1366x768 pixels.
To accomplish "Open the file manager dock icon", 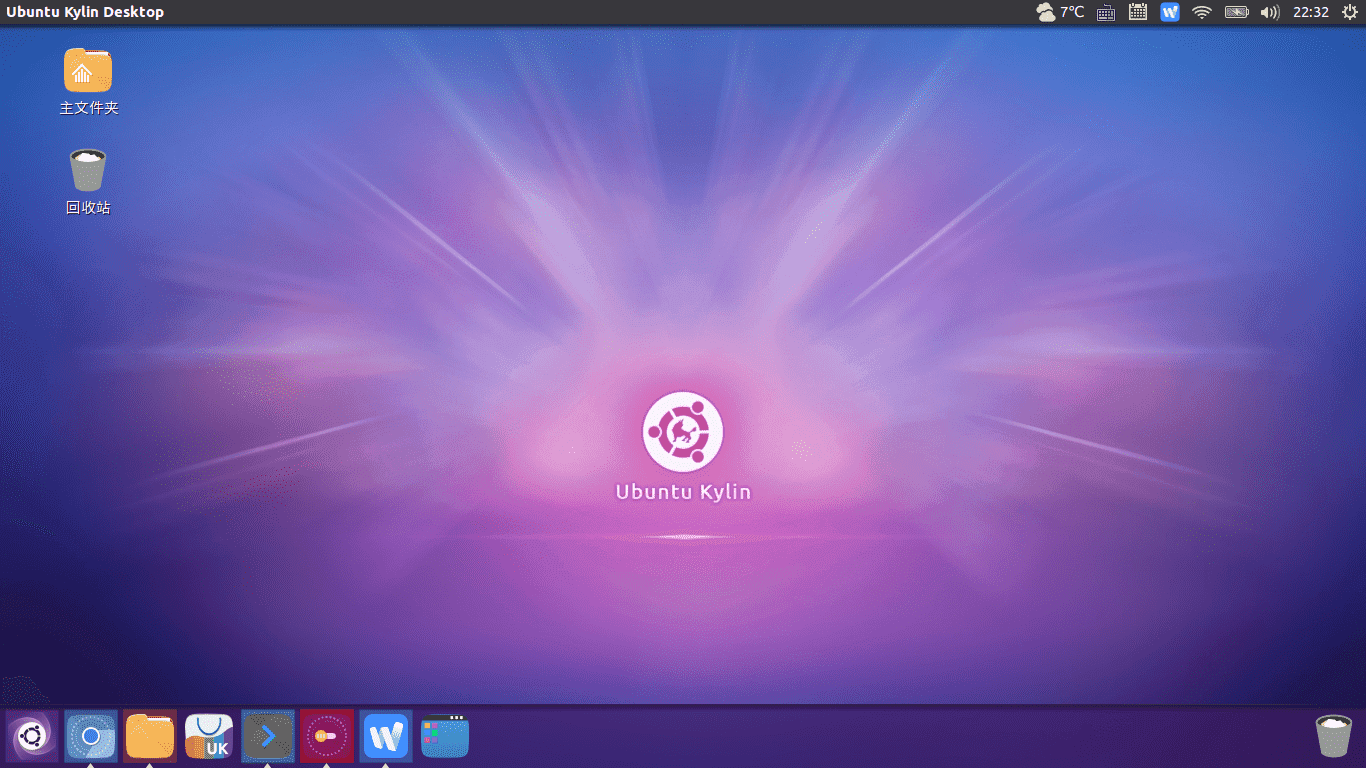I will pos(150,737).
